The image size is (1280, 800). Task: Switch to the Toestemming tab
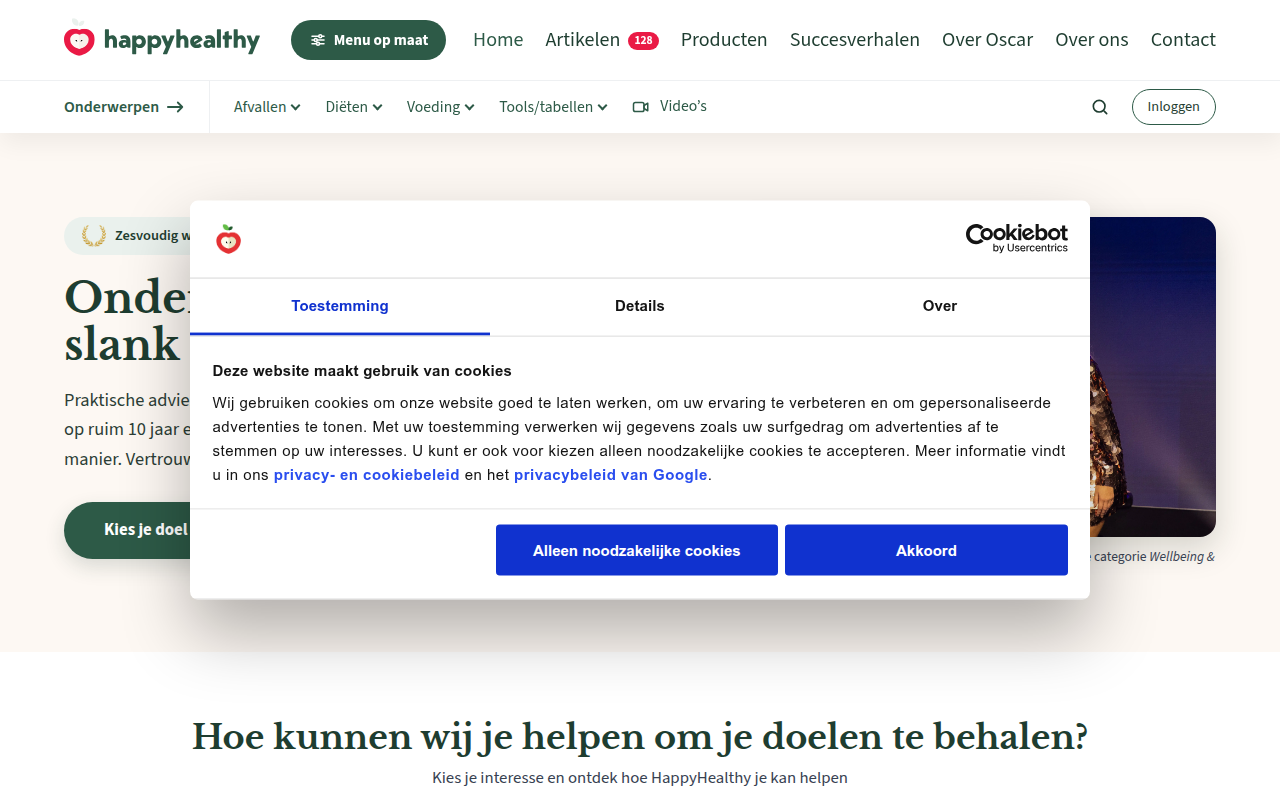[x=340, y=306]
